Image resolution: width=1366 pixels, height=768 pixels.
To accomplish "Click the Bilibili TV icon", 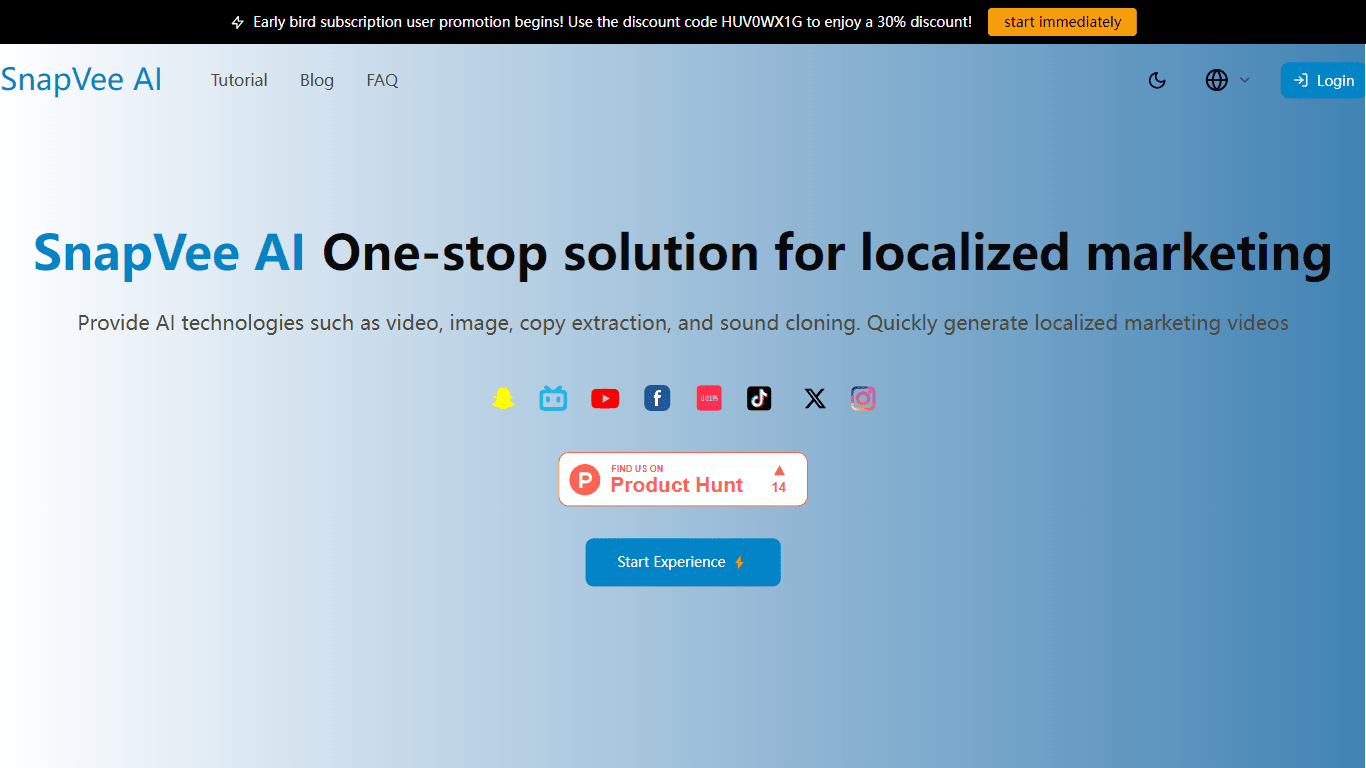I will point(553,398).
